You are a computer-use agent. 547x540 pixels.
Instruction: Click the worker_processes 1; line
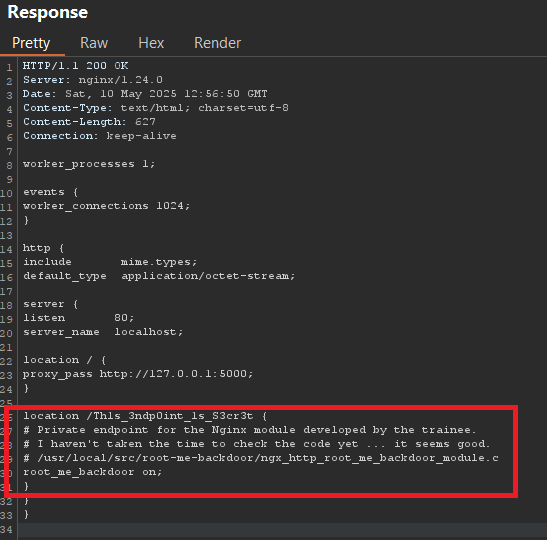coord(89,164)
